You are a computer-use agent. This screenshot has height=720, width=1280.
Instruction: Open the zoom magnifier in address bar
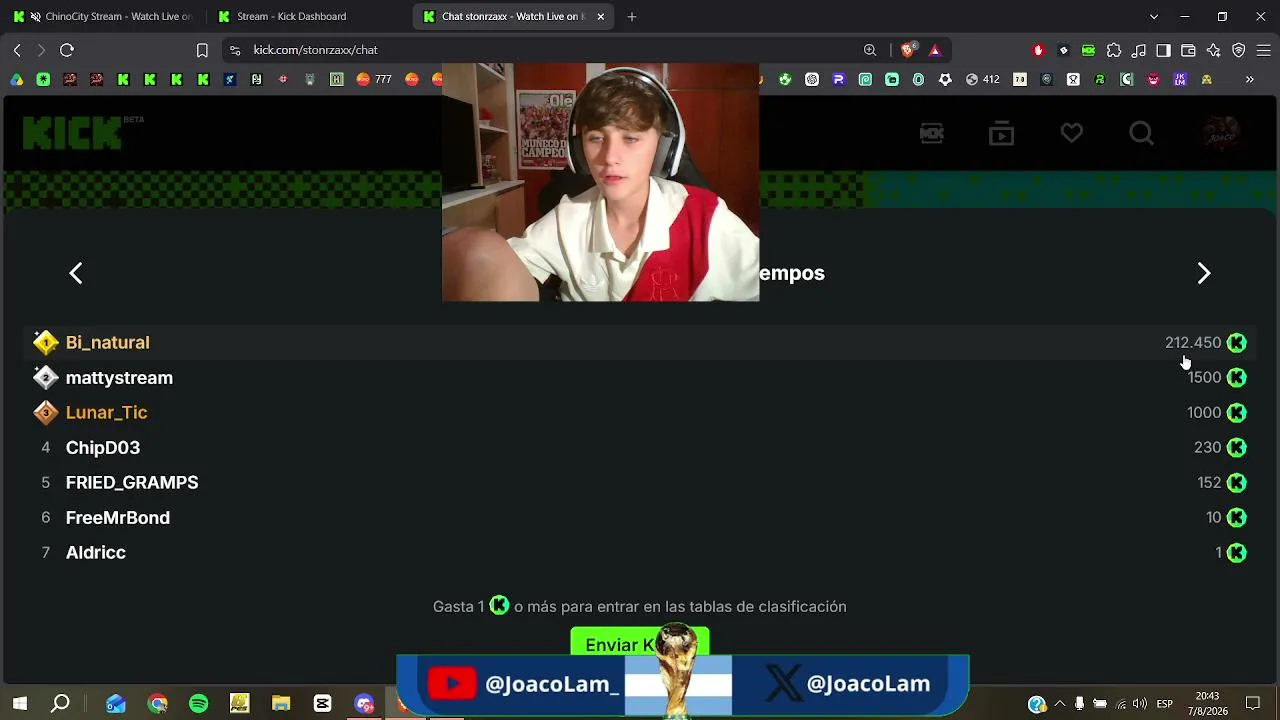870,50
